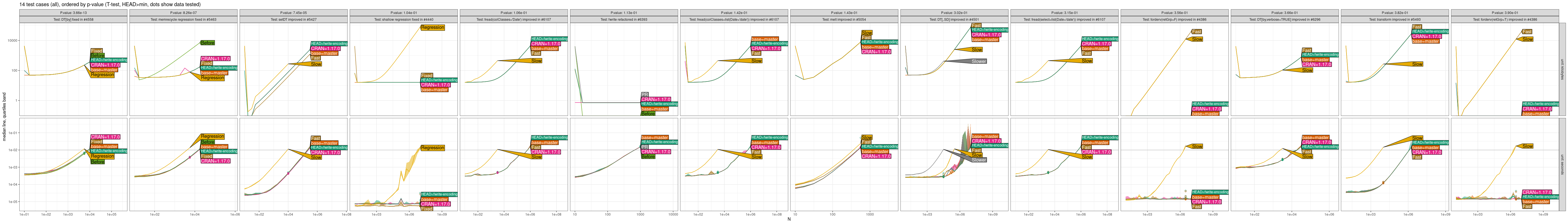Select the 'P.value: 1.42e-01' facet header

coord(734,13)
